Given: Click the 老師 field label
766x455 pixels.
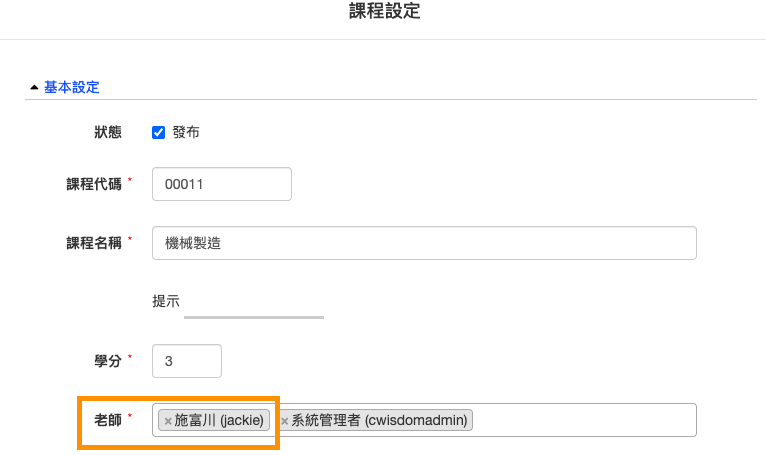Looking at the screenshot, I should pos(108,420).
